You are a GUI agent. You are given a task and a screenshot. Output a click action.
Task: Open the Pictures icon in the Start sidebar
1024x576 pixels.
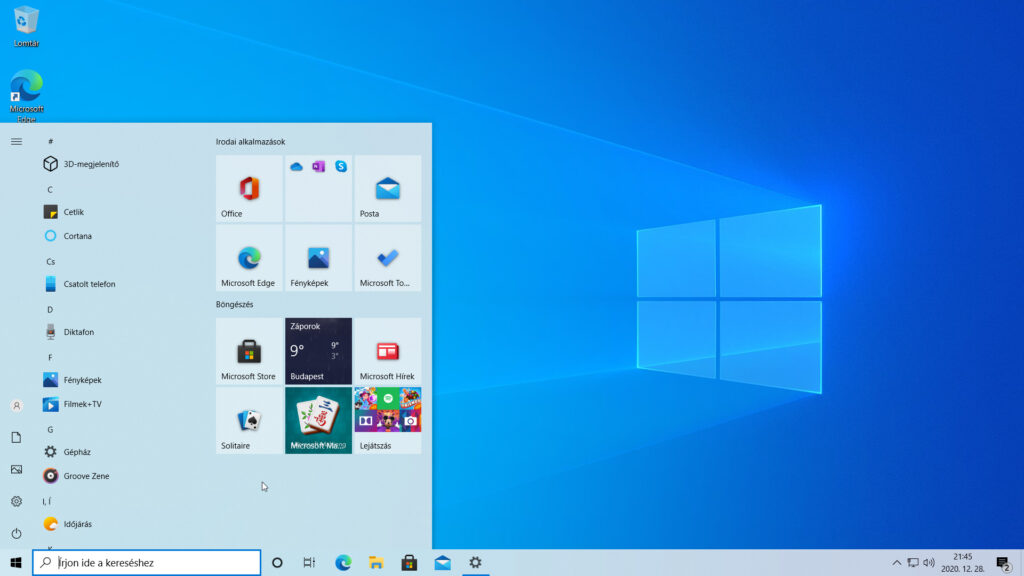[16, 470]
